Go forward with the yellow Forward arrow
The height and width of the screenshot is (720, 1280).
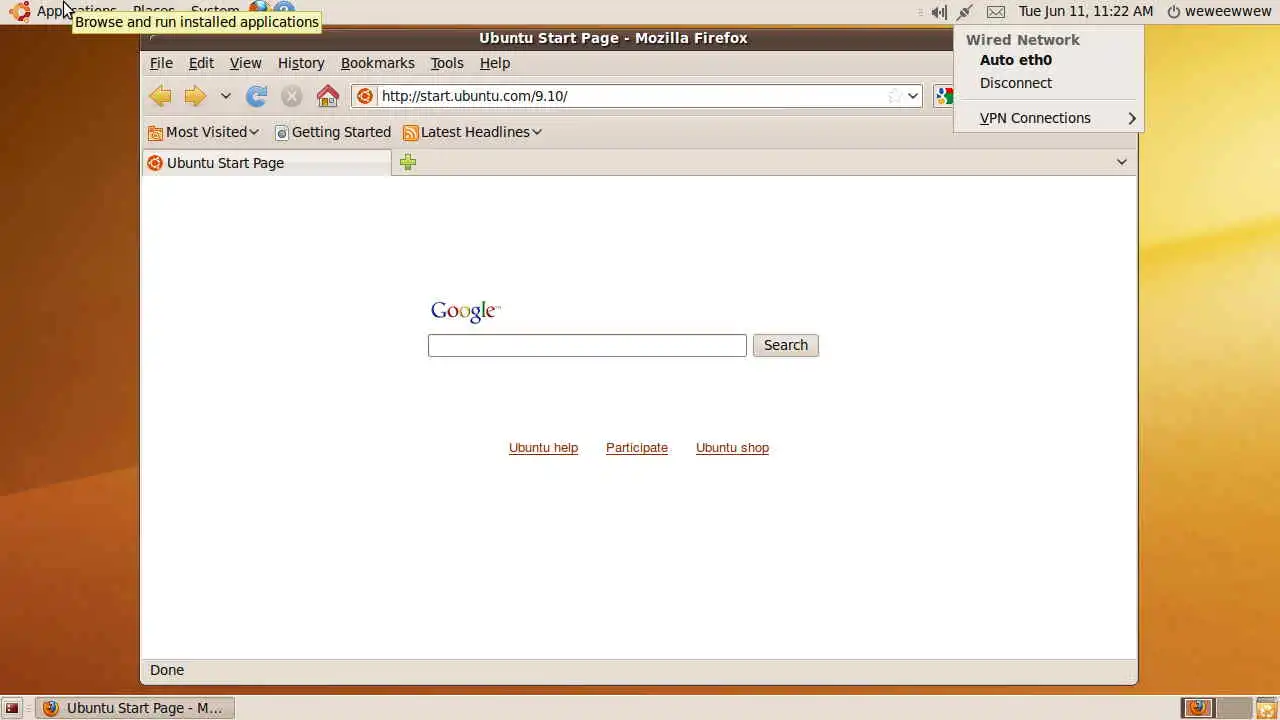point(195,96)
